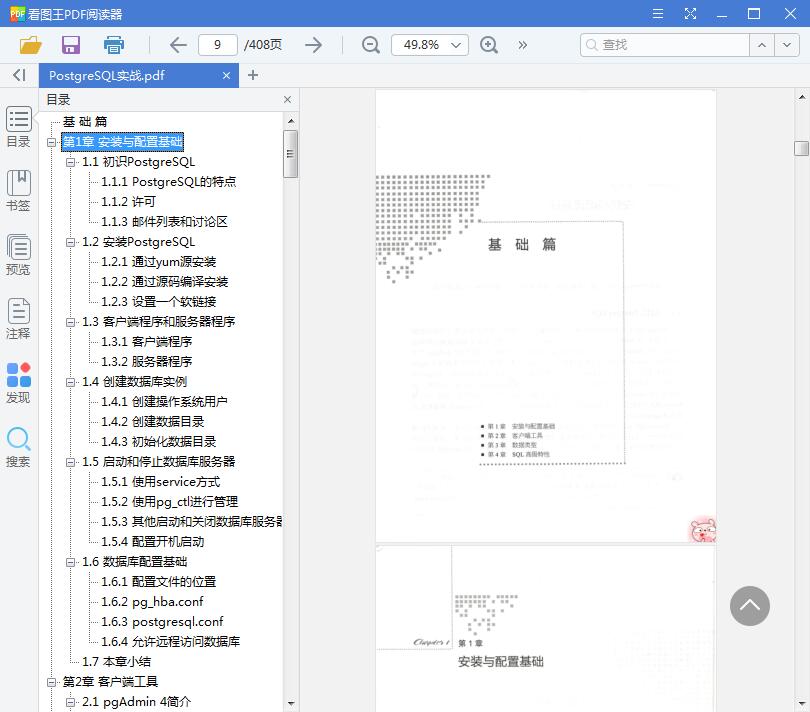Jump to 1.5.1 使用service方式
The image size is (810, 712).
(x=161, y=482)
